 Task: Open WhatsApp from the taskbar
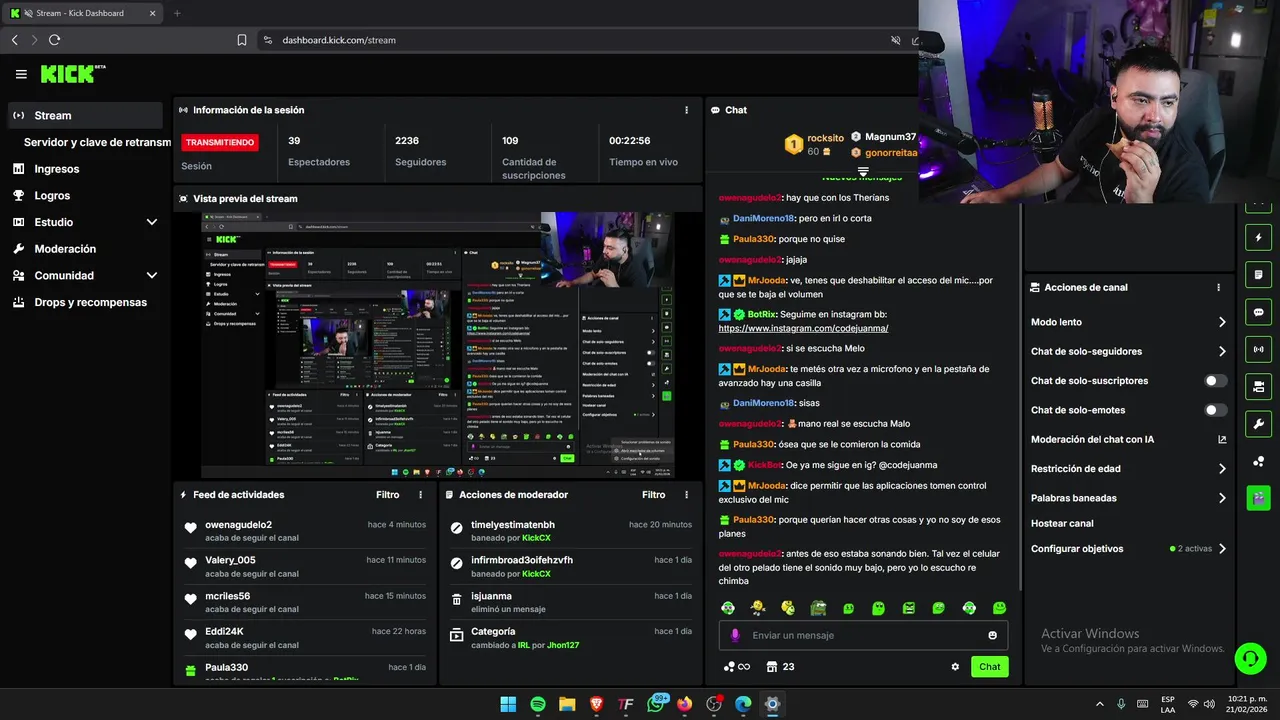[x=656, y=704]
